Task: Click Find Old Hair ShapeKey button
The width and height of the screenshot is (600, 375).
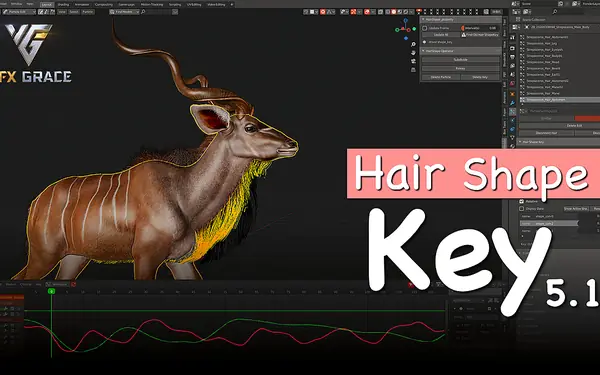Action: pyautogui.click(x=480, y=35)
